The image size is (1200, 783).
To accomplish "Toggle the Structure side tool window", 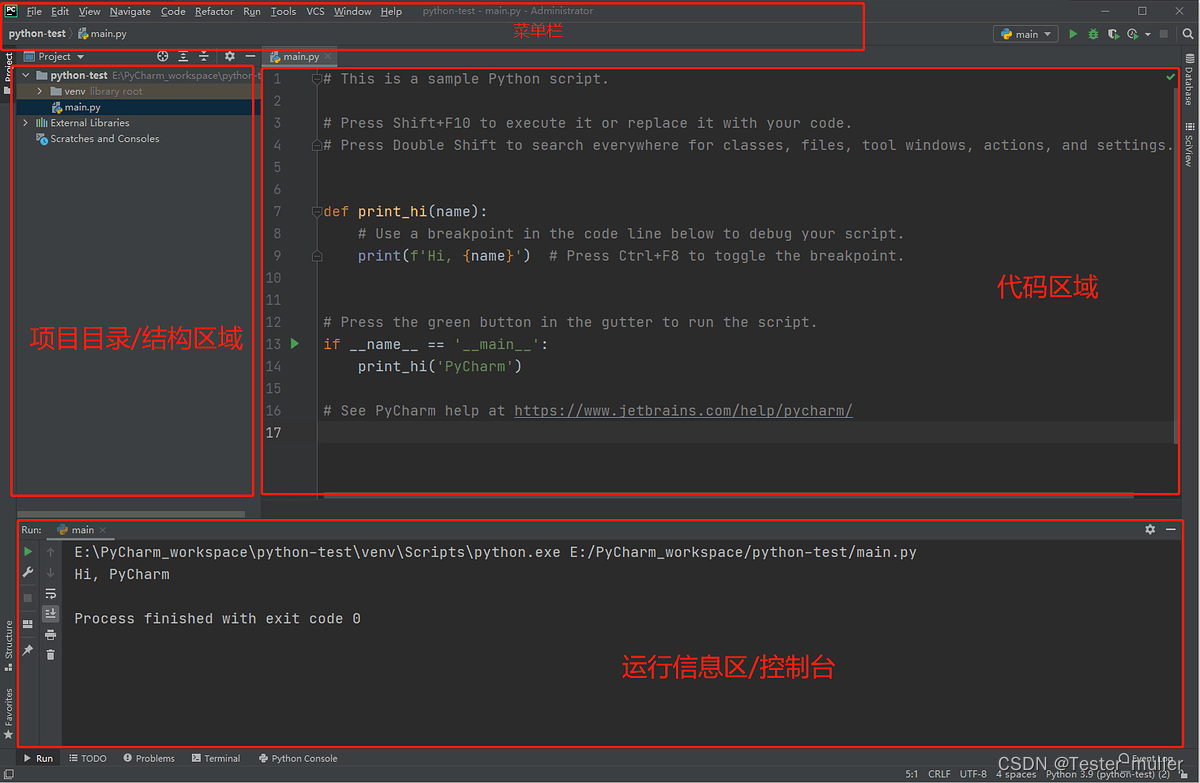I will point(8,646).
